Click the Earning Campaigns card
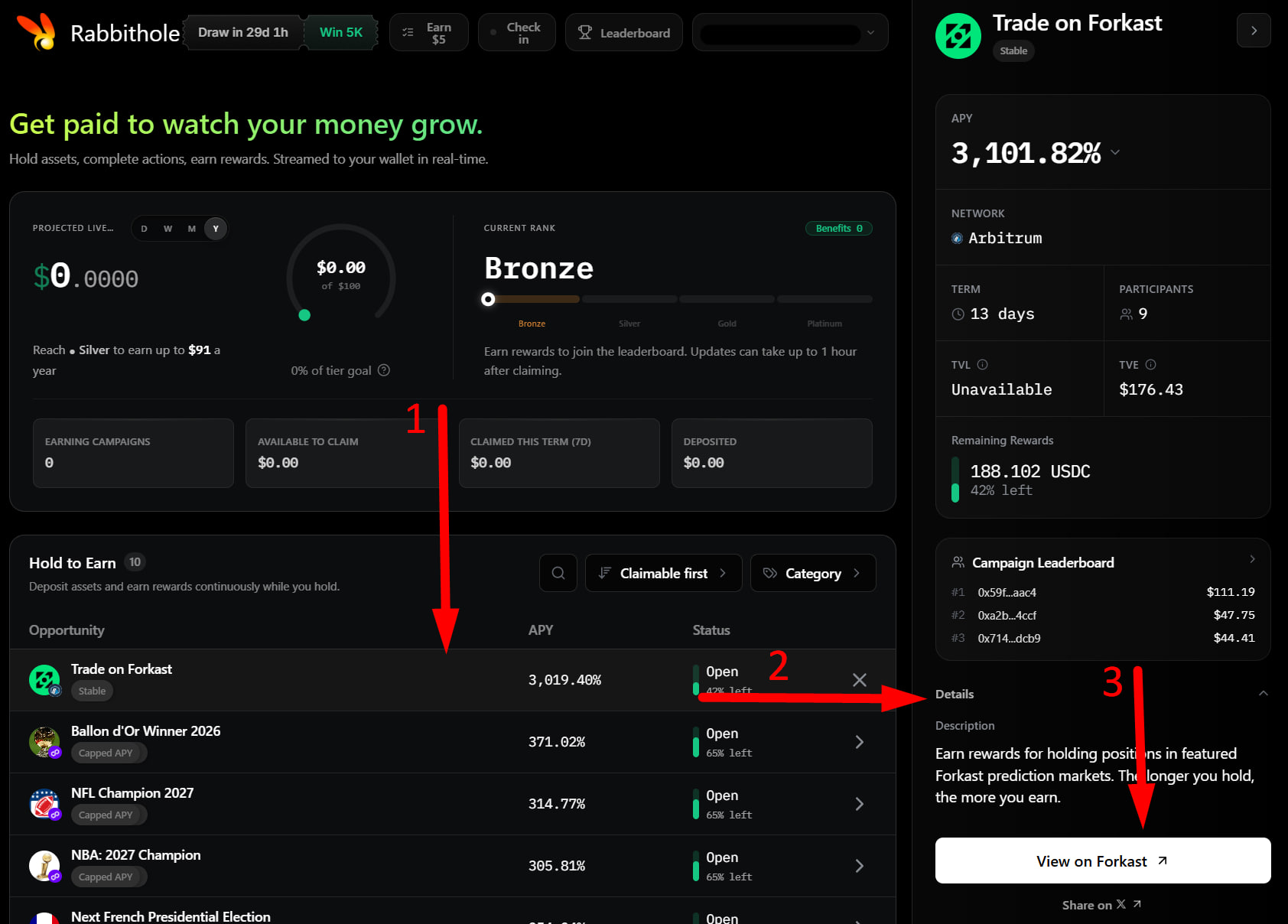This screenshot has width=1288, height=924. pos(133,453)
